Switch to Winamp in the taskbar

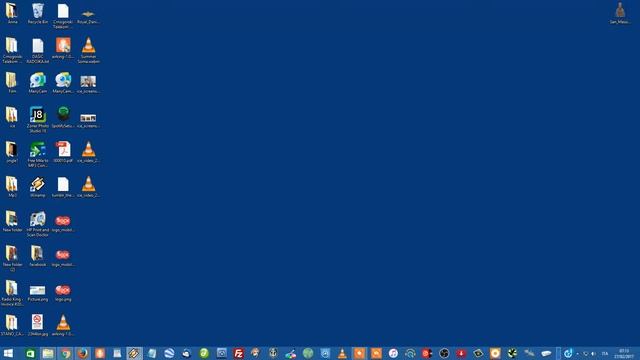coord(134,353)
